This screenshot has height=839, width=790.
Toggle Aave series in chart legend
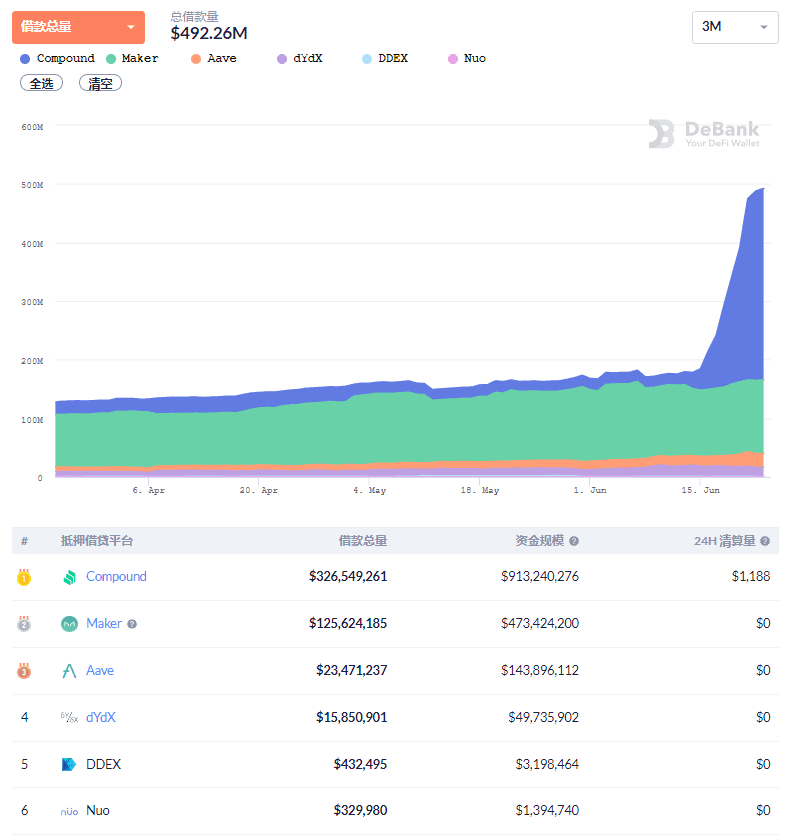point(214,58)
